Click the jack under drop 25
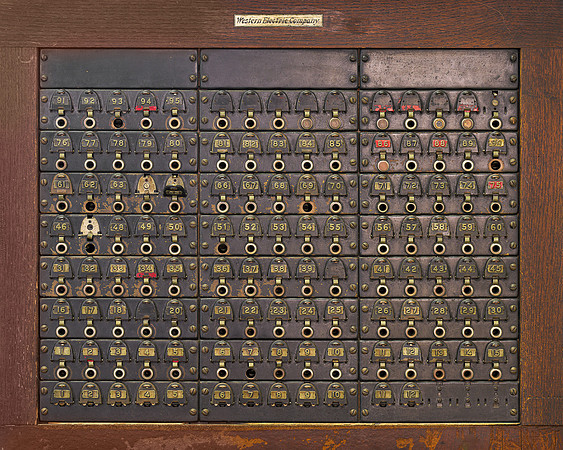 click(x=335, y=332)
